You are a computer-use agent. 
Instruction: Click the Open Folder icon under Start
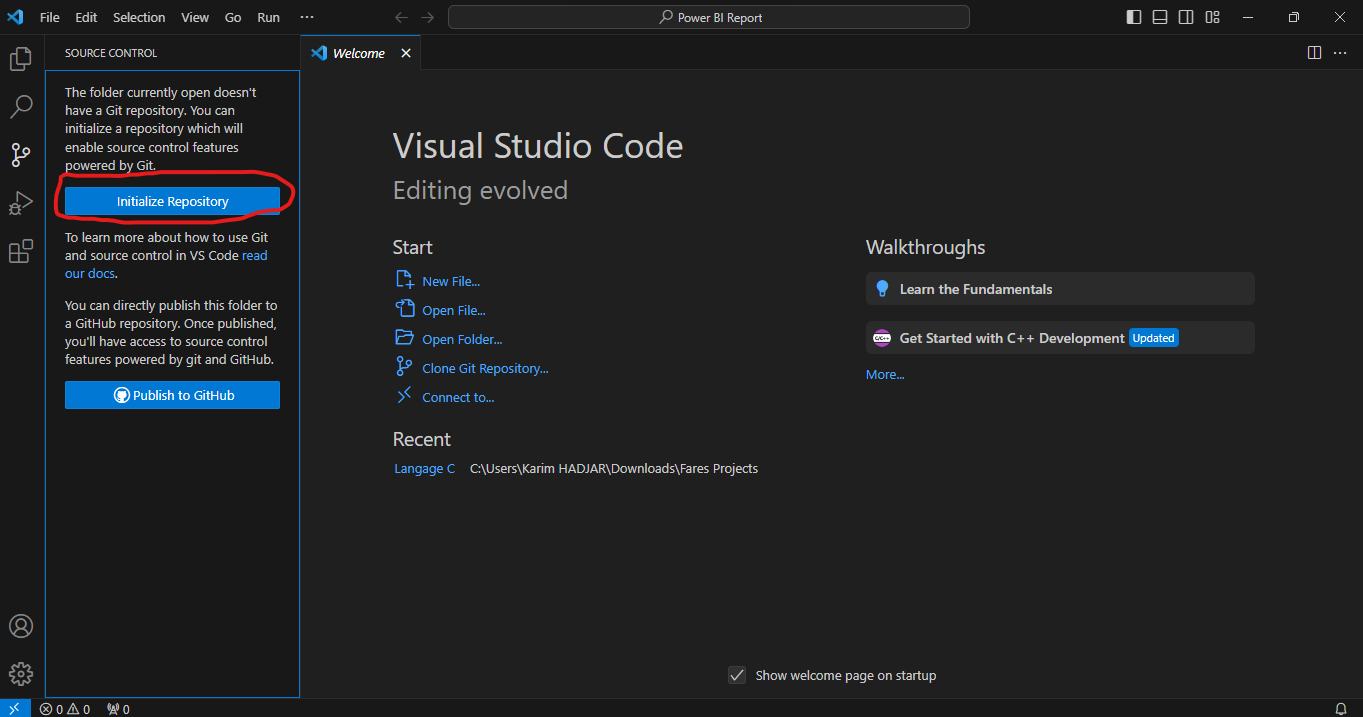click(x=404, y=338)
